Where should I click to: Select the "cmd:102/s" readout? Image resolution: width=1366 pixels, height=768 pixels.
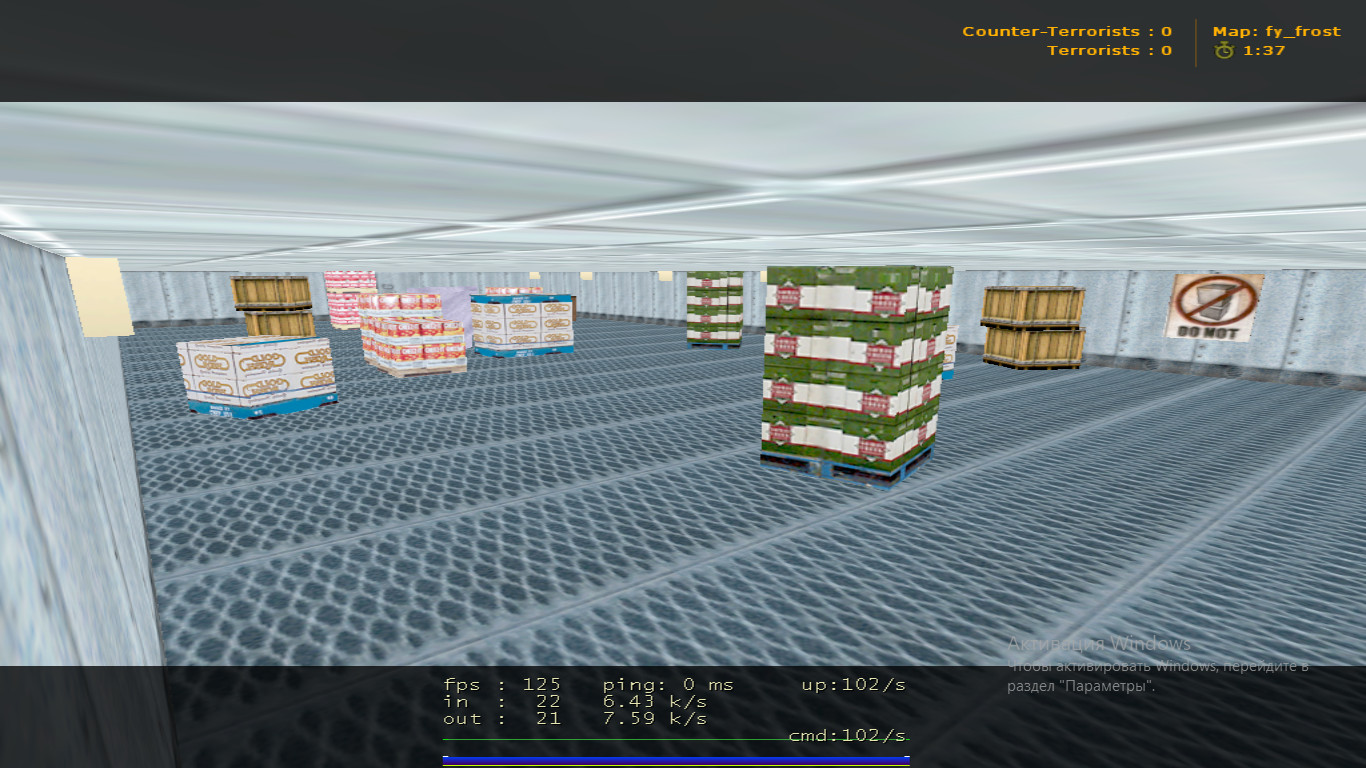tap(848, 736)
